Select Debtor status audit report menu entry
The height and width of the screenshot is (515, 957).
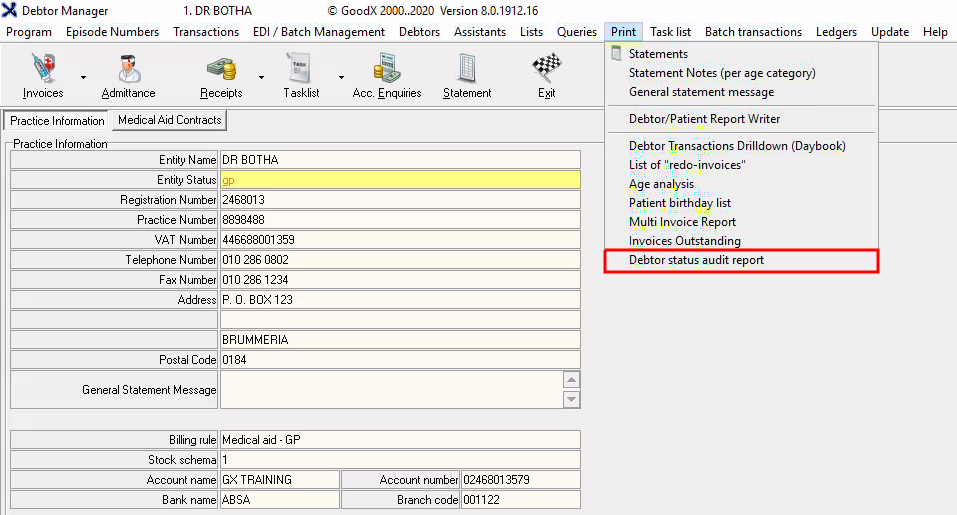[x=696, y=260]
